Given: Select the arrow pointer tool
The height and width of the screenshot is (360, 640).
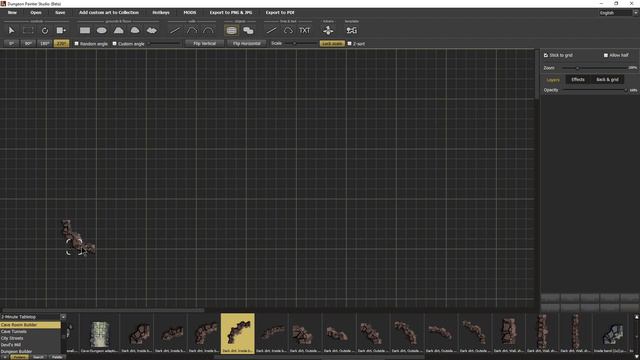Looking at the screenshot, I should click(11, 30).
